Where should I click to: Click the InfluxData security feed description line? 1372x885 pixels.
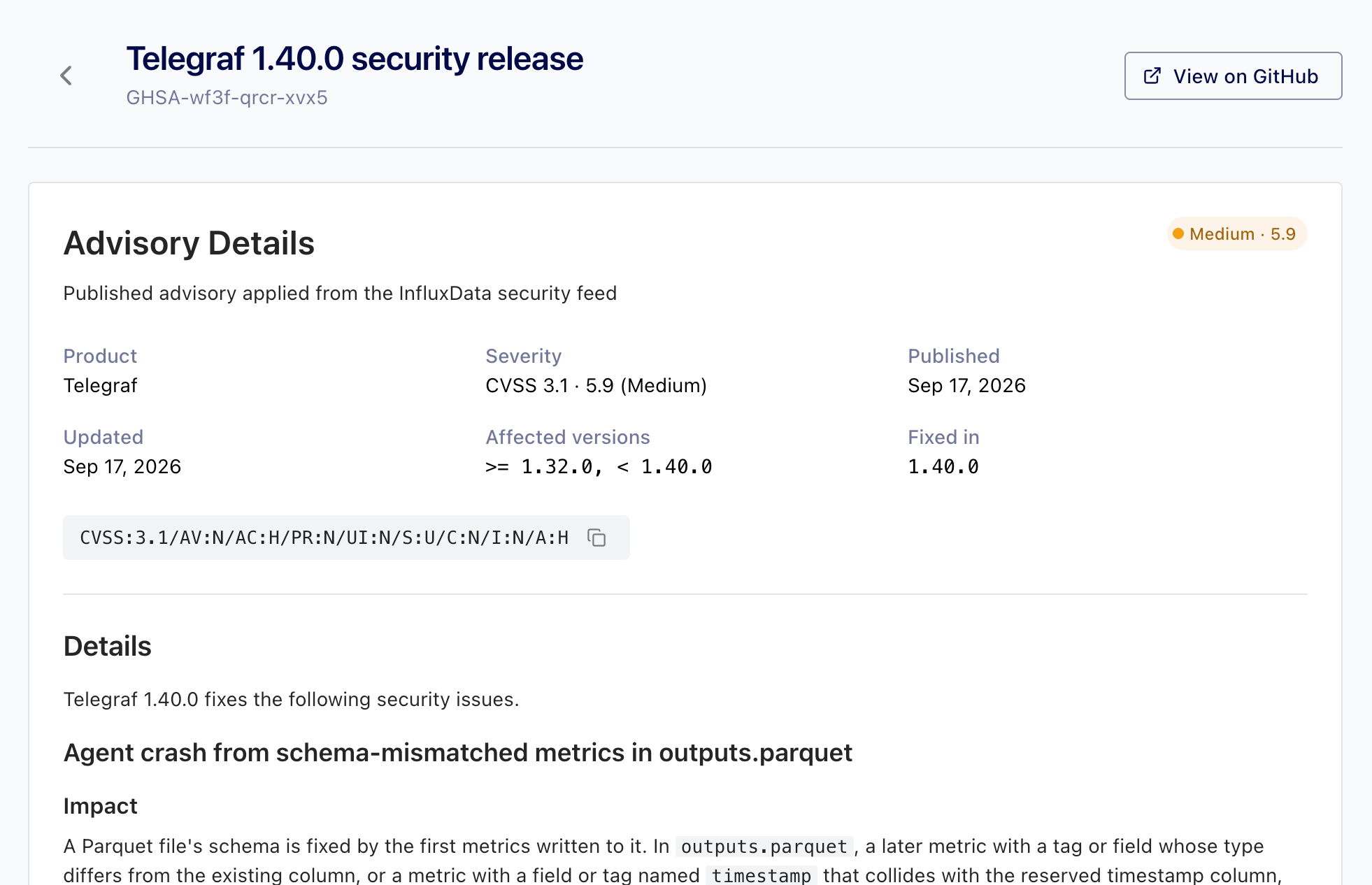(x=340, y=293)
